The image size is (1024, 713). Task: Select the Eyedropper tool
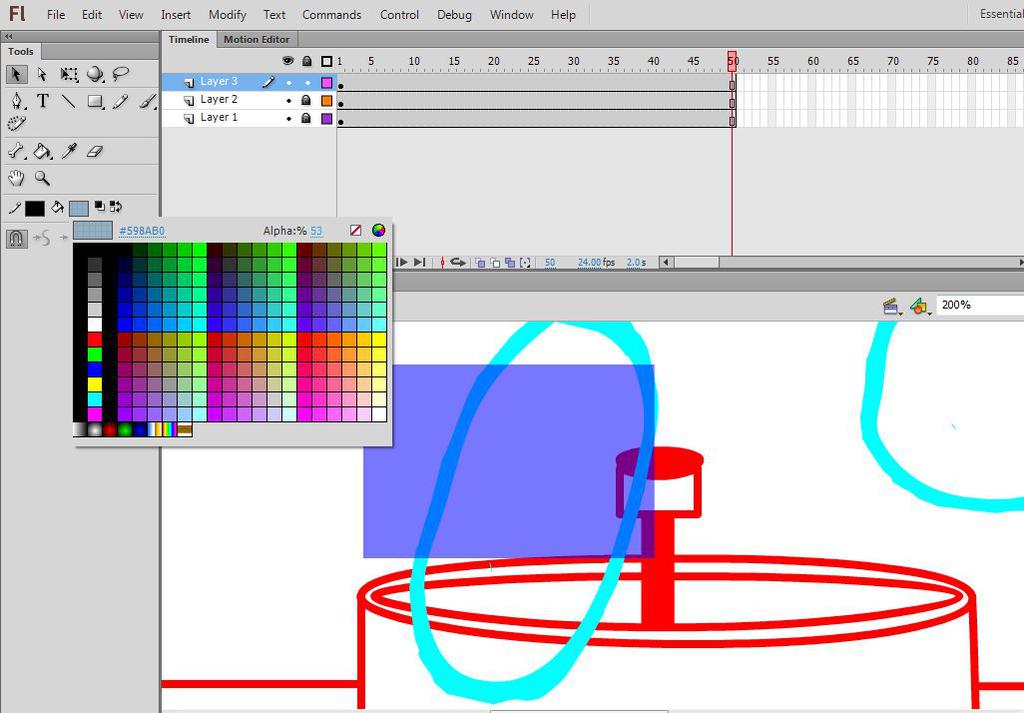(68, 151)
